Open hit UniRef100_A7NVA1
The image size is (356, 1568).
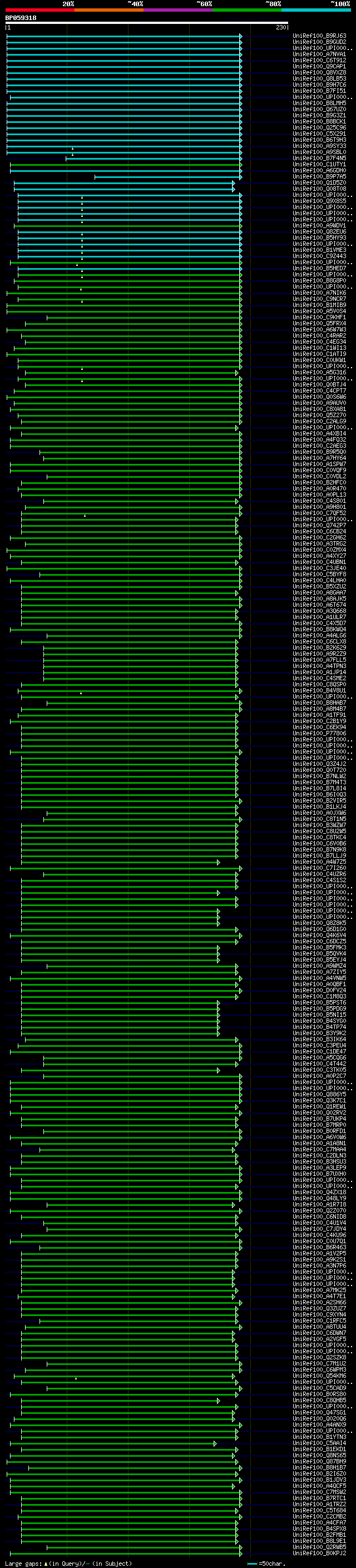coord(319,54)
